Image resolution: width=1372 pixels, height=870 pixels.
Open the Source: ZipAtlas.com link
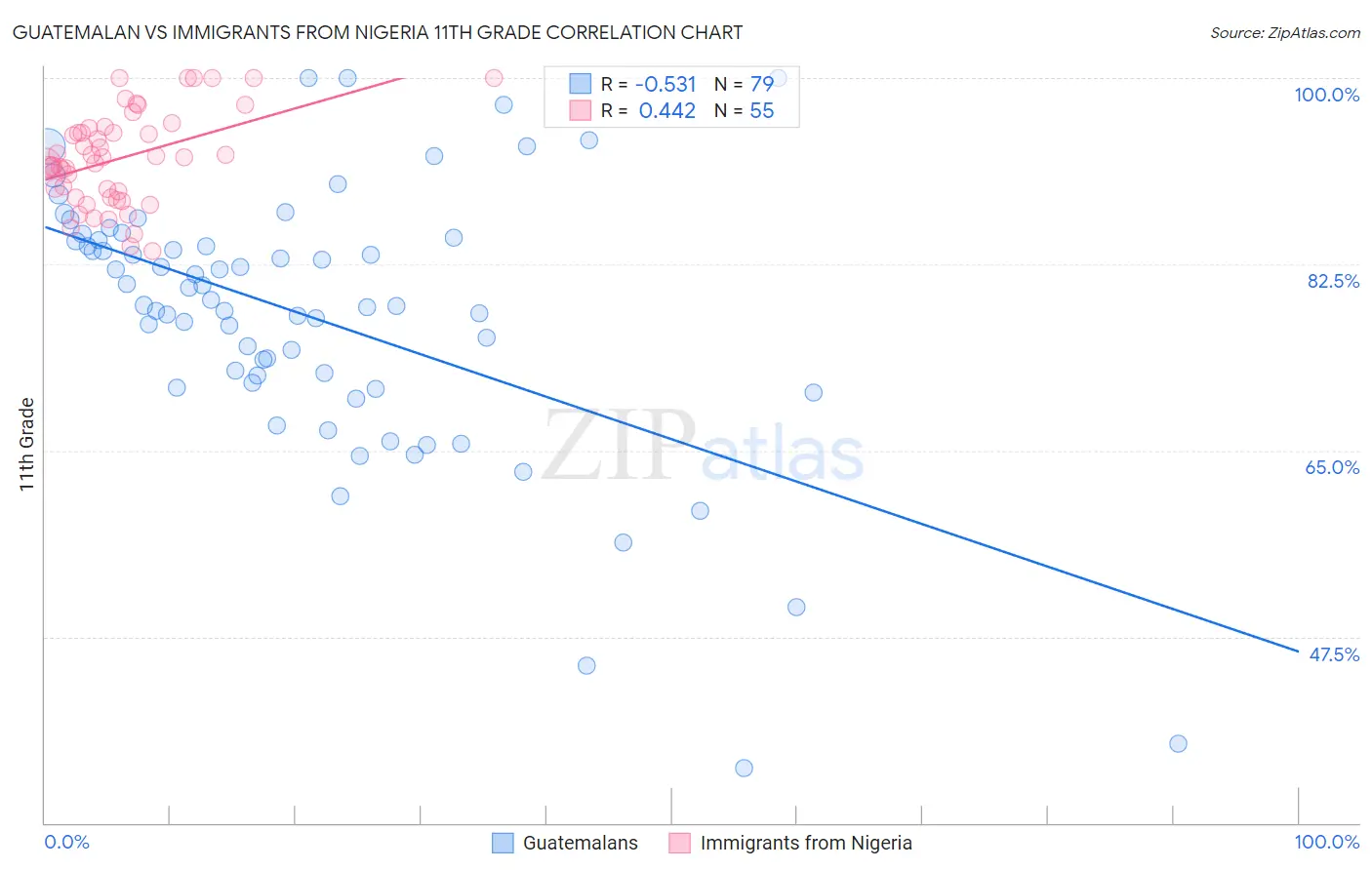(x=1285, y=33)
